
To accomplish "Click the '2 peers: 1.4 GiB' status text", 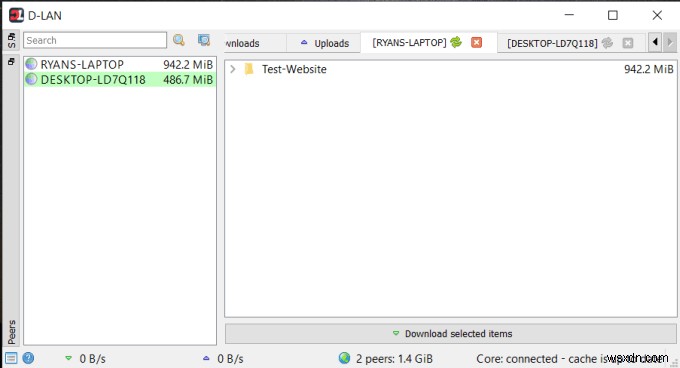I will 394,359.
